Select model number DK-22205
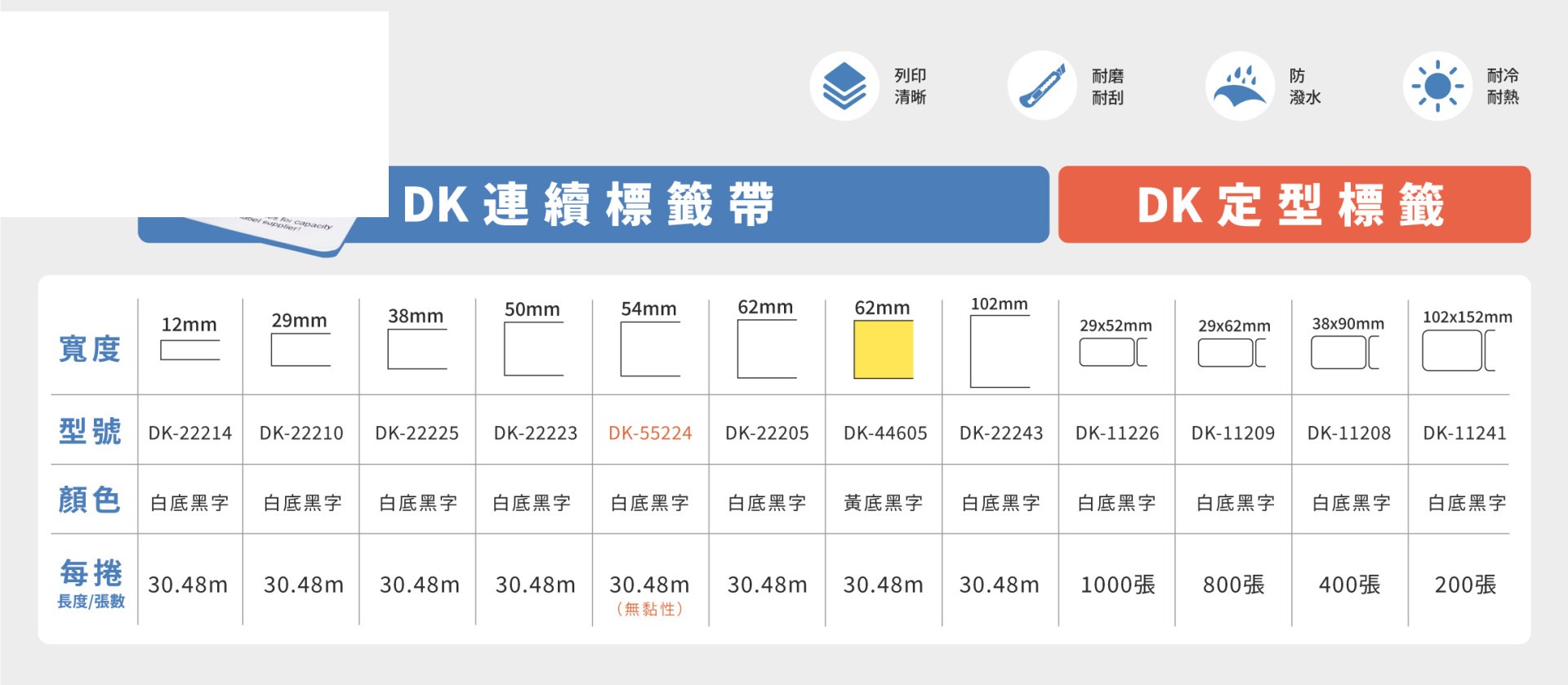The width and height of the screenshot is (1568, 685). coord(768,434)
